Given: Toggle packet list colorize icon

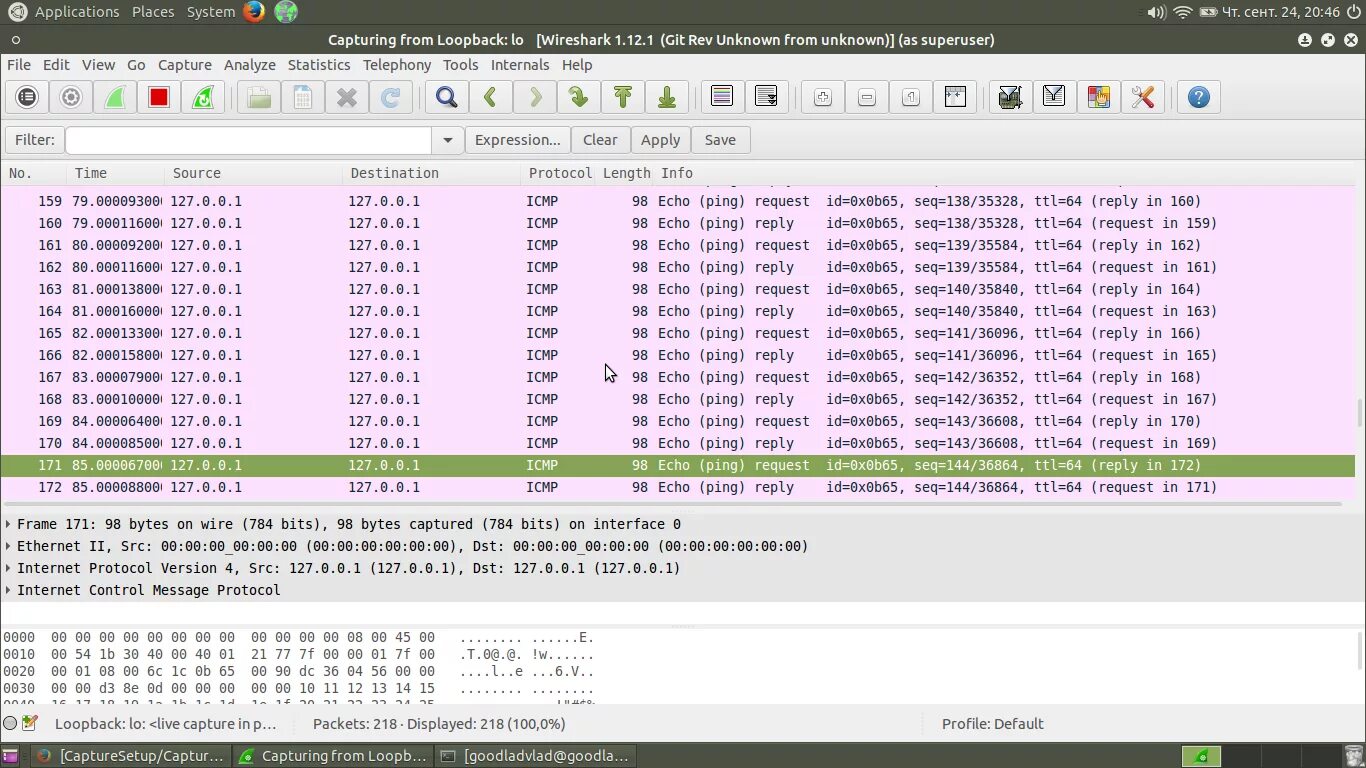Looking at the screenshot, I should click(722, 97).
